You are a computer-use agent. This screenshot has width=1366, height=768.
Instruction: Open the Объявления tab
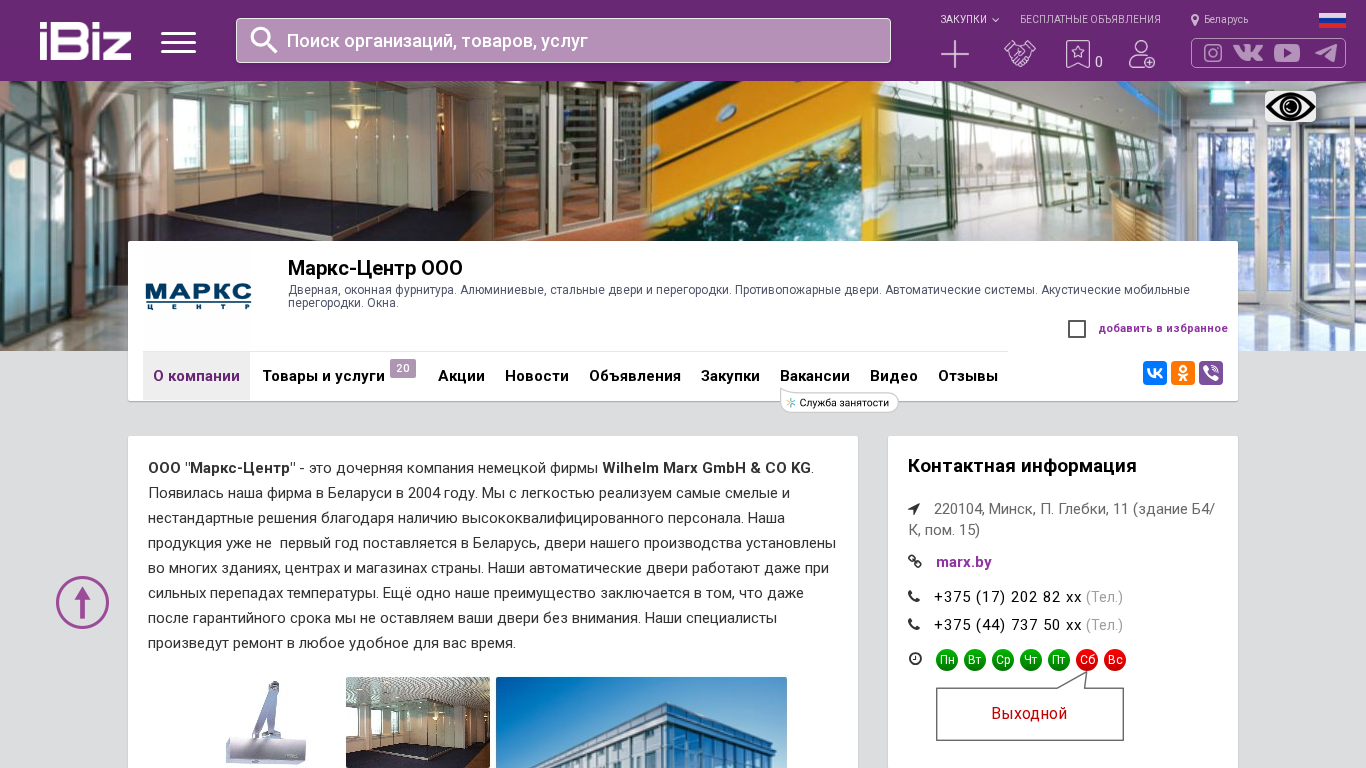click(635, 376)
